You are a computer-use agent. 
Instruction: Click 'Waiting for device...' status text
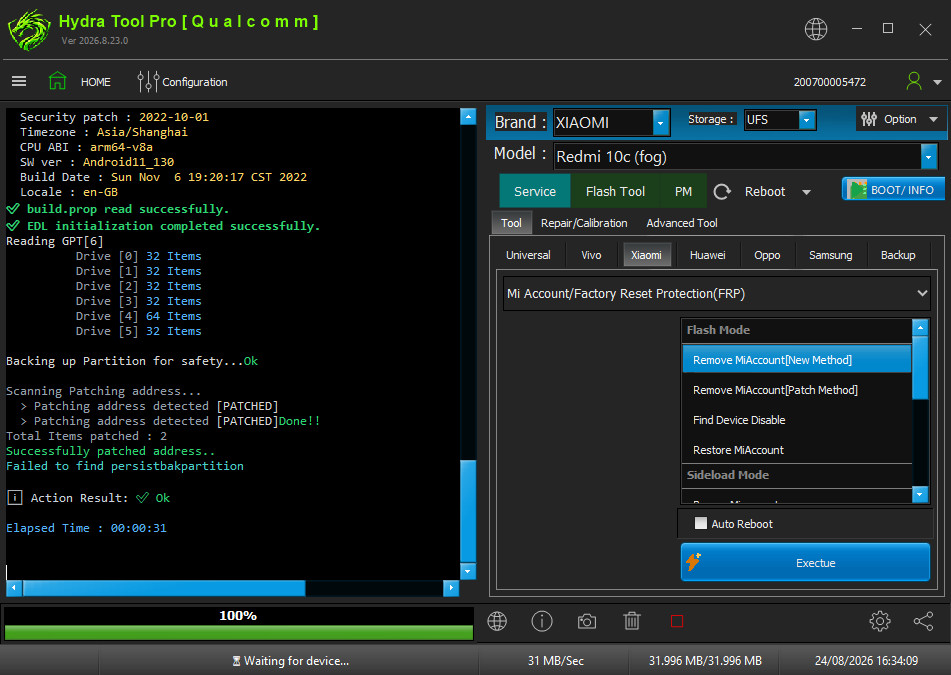(x=296, y=660)
